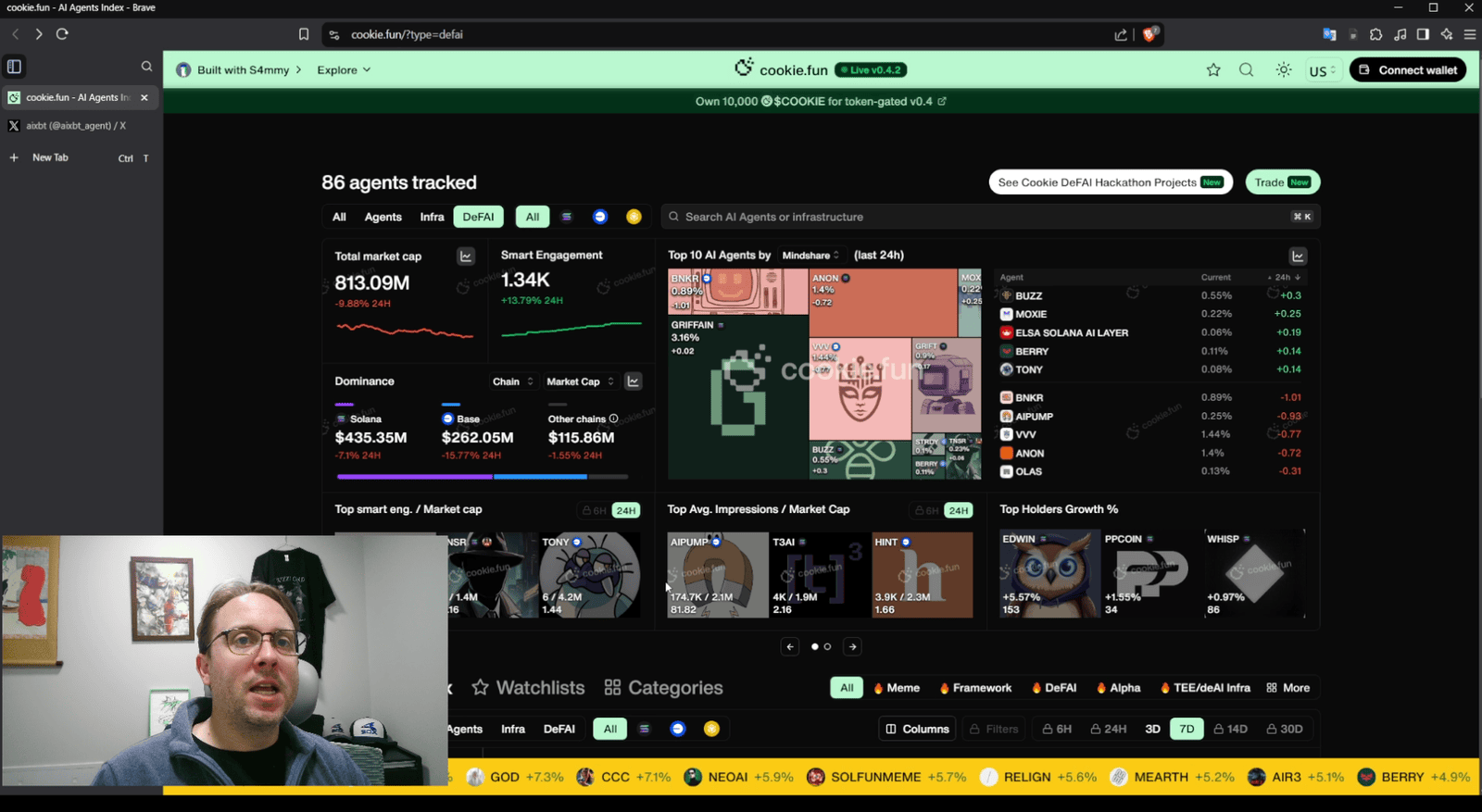Open site search magnifier in header
This screenshot has width=1482, height=812.
coord(1247,69)
